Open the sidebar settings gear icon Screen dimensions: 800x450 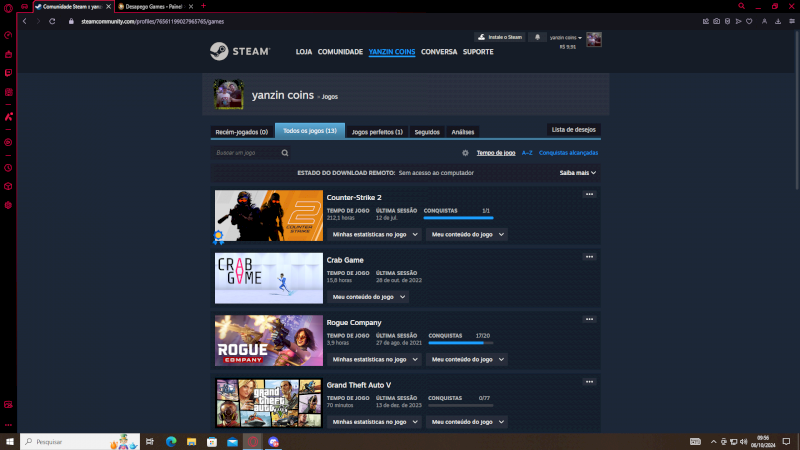pyautogui.click(x=8, y=205)
